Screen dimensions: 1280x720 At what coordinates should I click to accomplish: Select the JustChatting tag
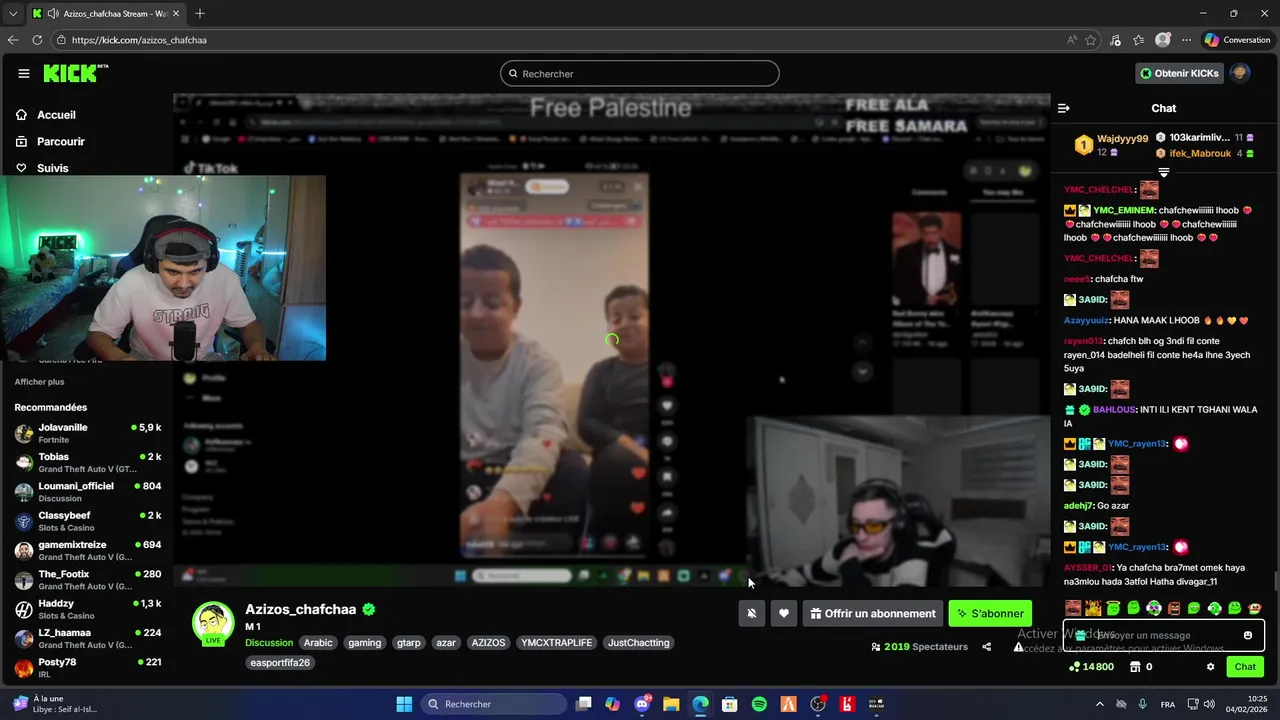point(639,643)
